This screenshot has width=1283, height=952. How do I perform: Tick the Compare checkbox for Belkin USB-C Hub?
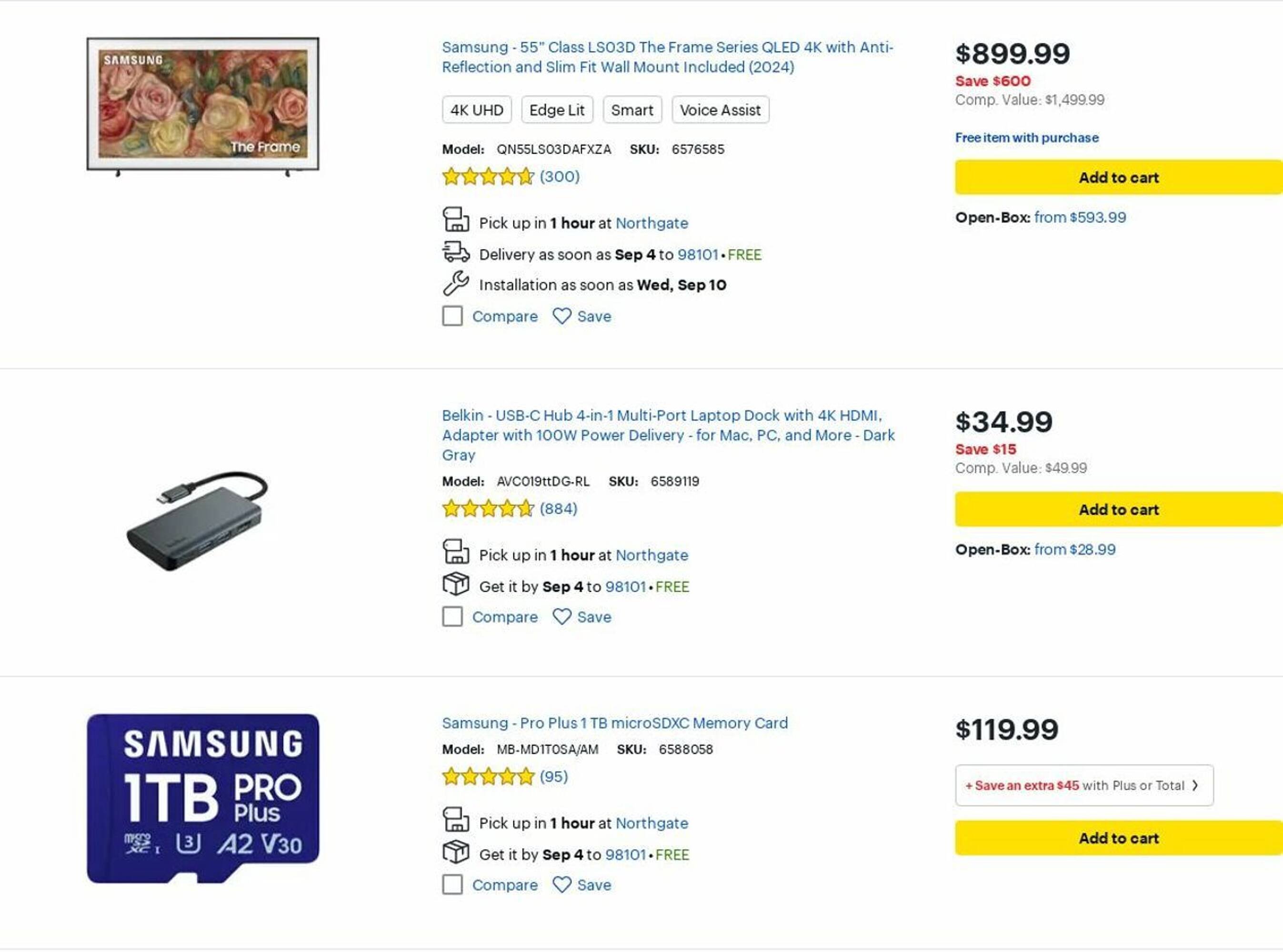pyautogui.click(x=452, y=616)
